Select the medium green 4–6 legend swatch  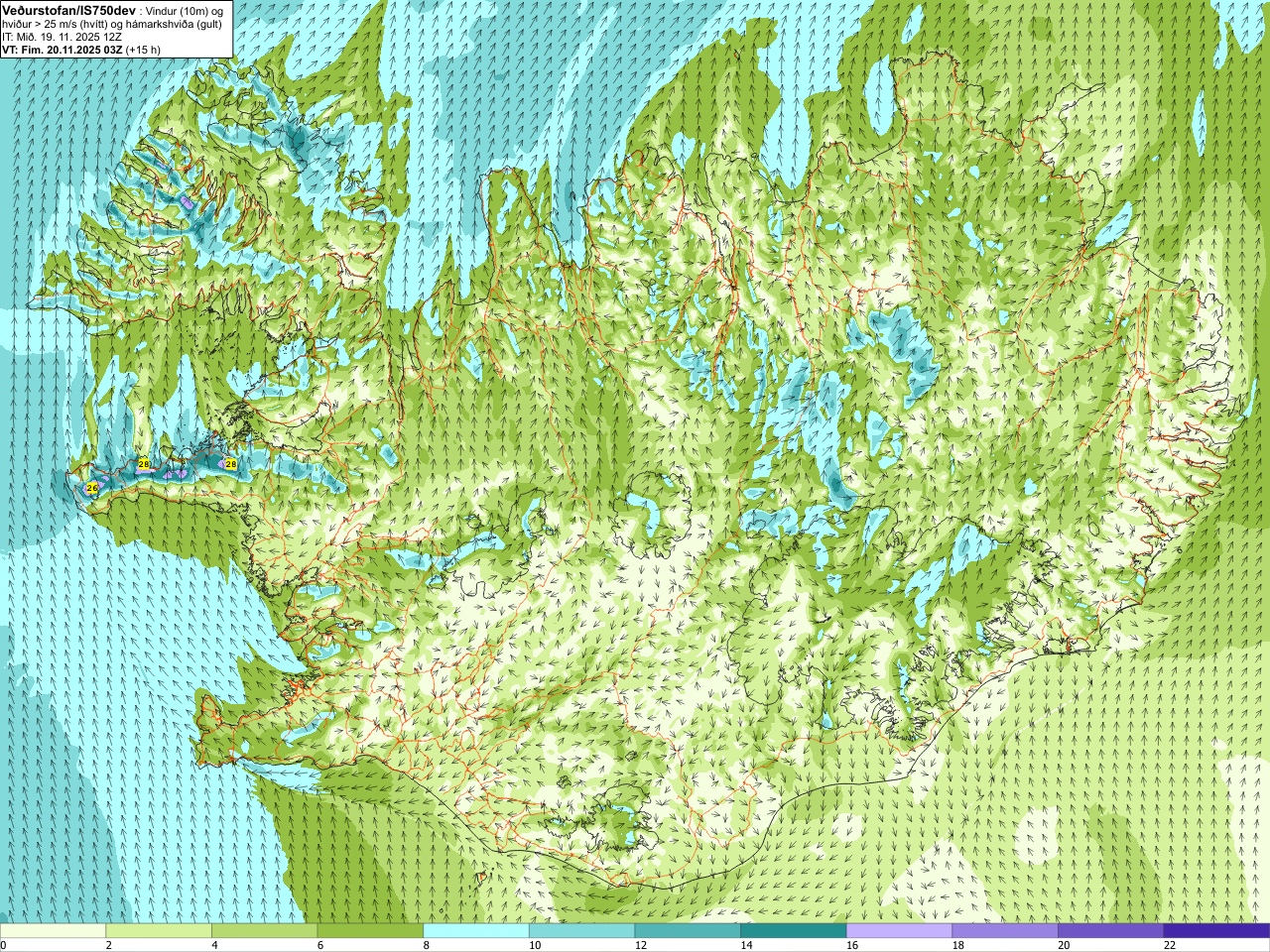(x=265, y=931)
